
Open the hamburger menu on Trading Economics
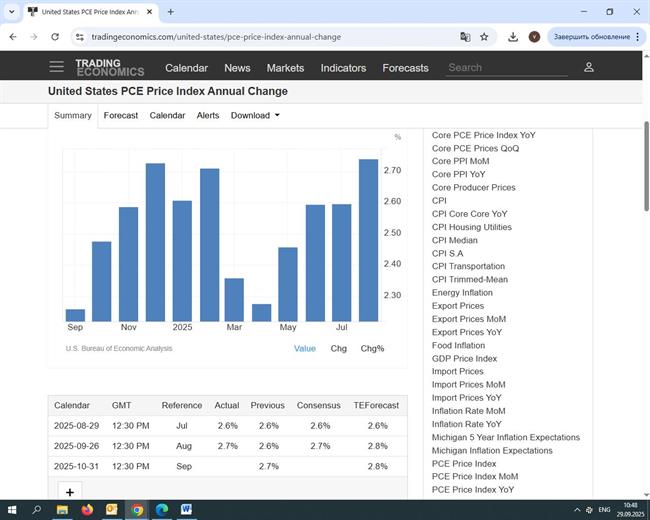click(x=56, y=67)
